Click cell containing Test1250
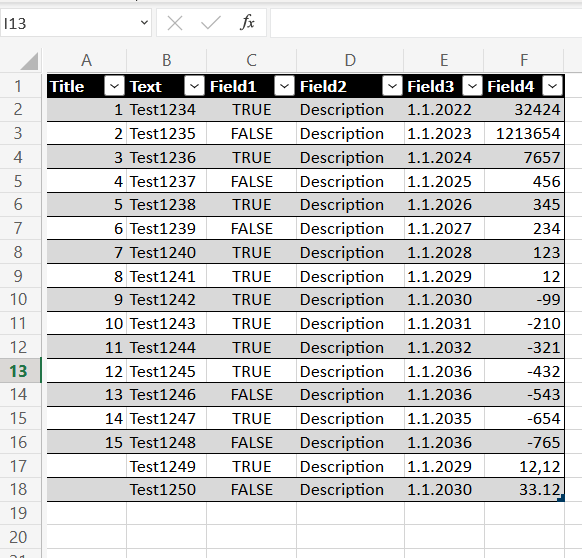The width and height of the screenshot is (582, 558). [x=167, y=490]
